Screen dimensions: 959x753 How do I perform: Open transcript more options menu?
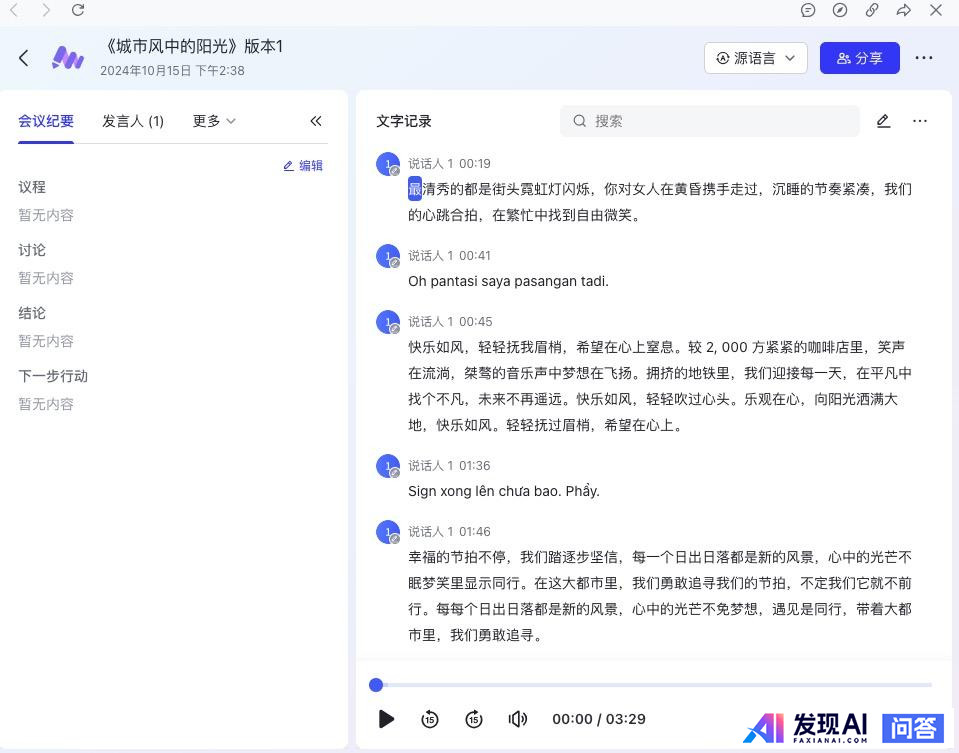tap(920, 121)
